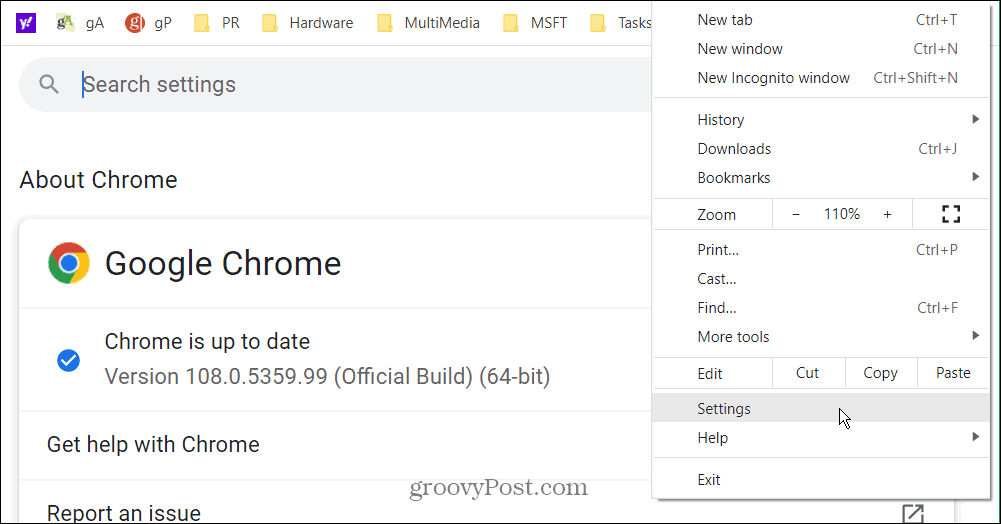Click the search magnifier icon
Viewport: 1001px width, 524px height.
point(49,84)
